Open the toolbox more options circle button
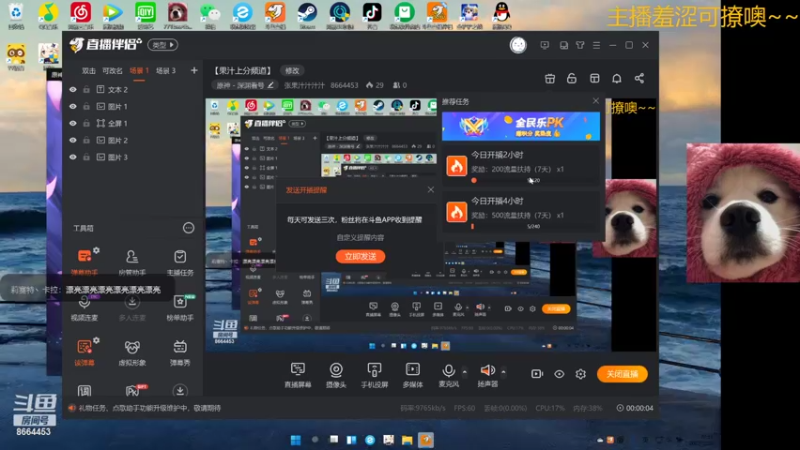This screenshot has width=800, height=450. [188, 228]
